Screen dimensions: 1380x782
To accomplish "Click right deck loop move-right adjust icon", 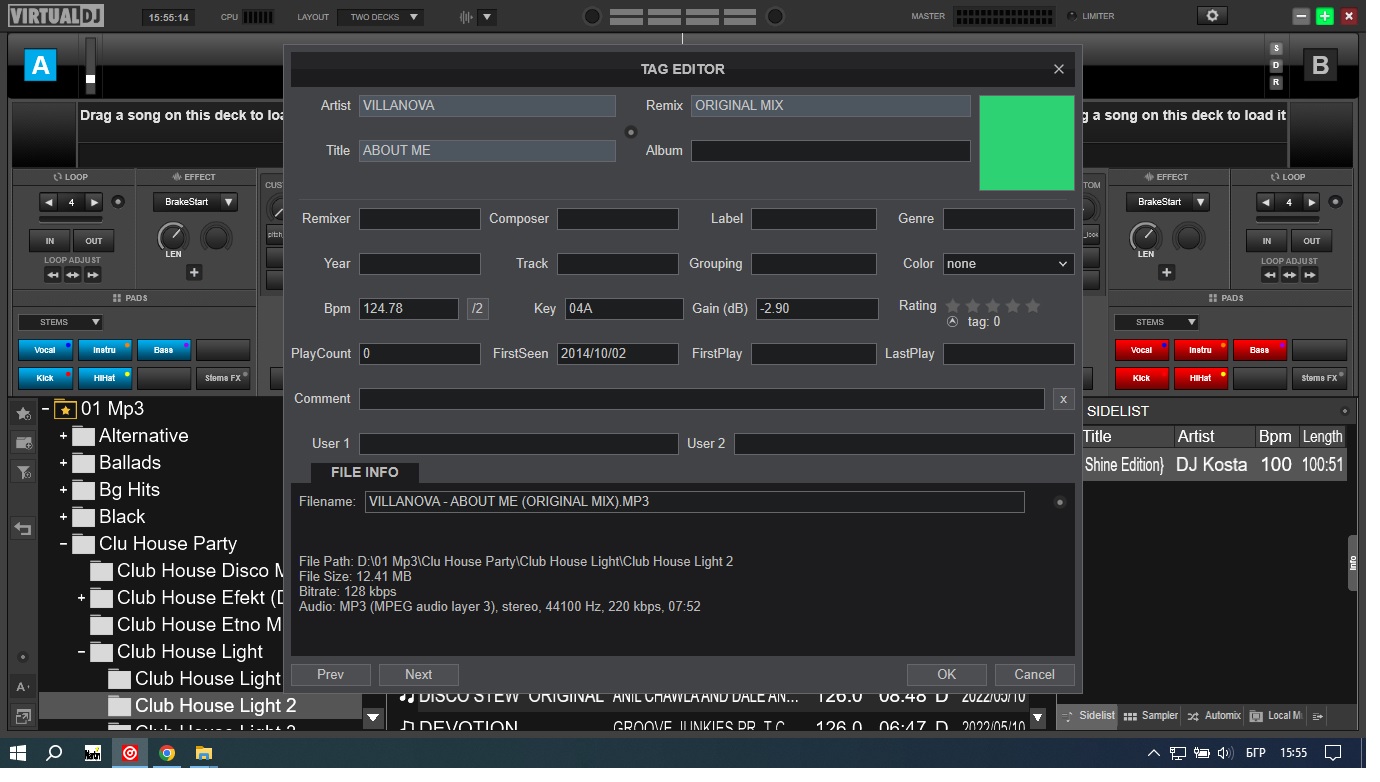I will point(1310,275).
